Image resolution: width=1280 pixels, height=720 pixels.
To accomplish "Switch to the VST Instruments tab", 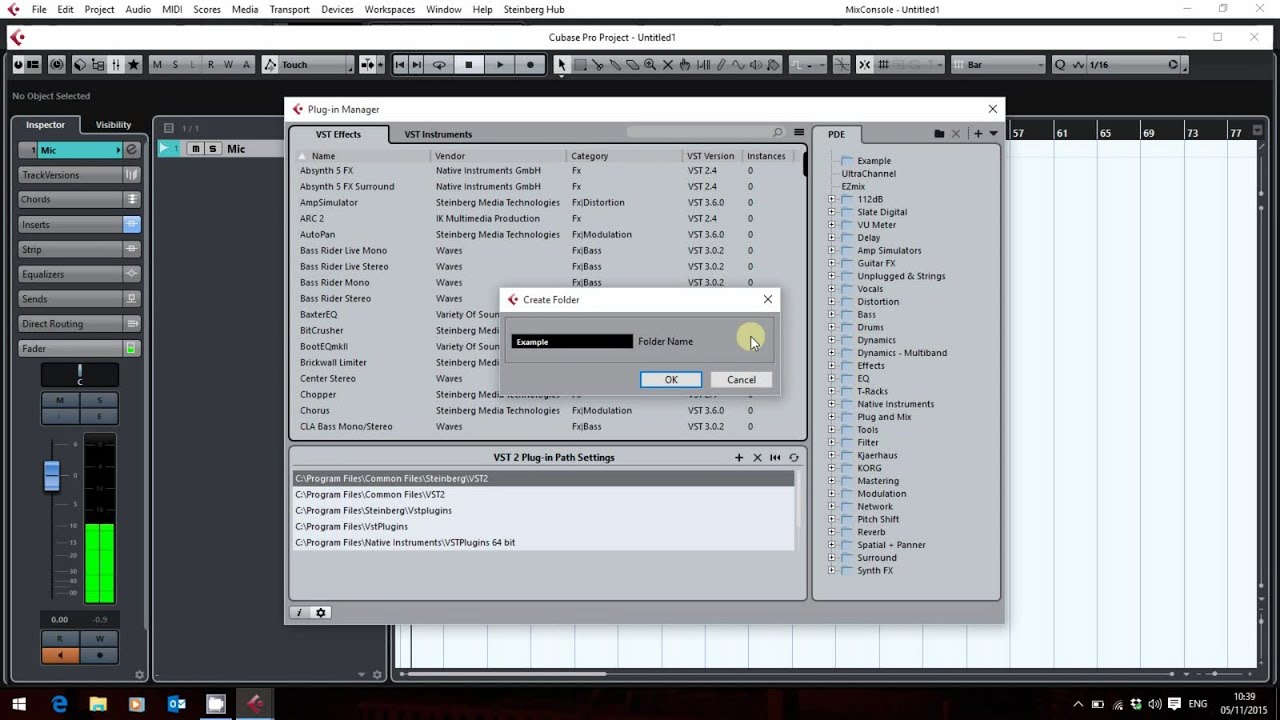I will [x=438, y=134].
